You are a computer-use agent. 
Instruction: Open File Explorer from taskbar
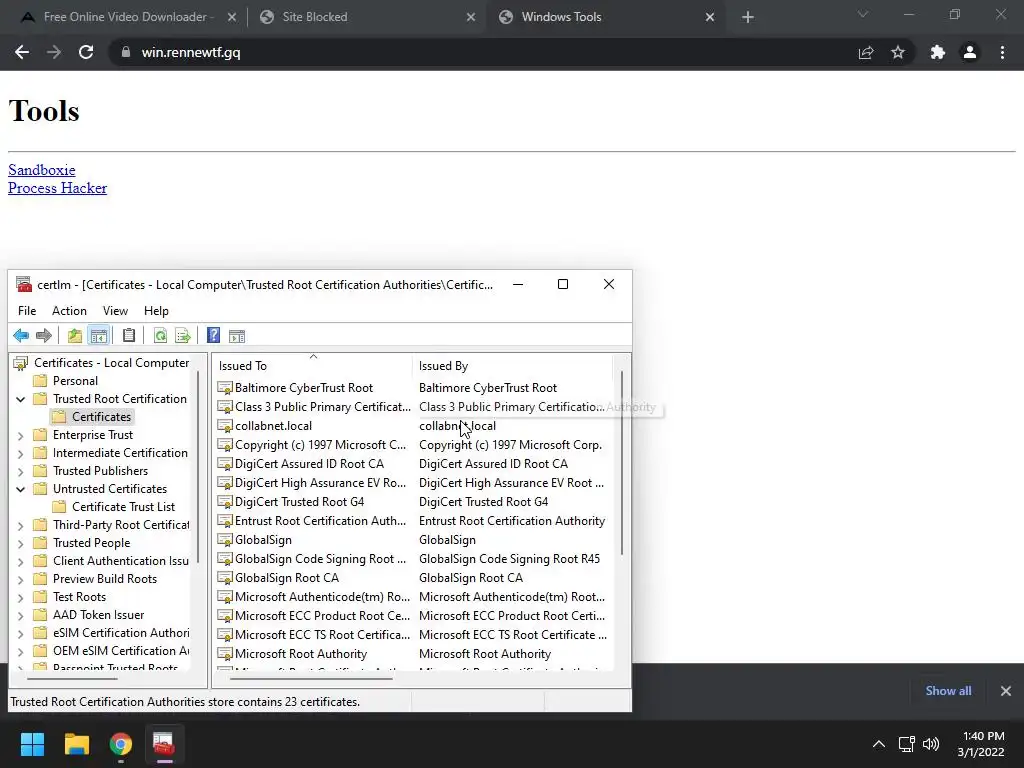(76, 744)
